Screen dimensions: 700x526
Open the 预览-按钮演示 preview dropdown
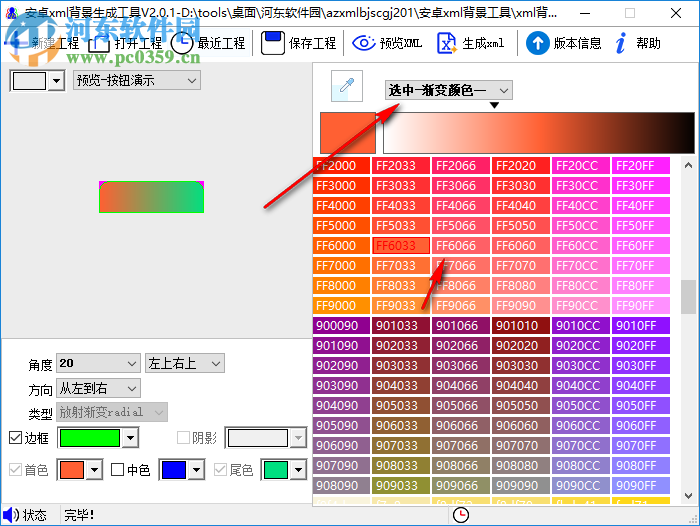[x=137, y=80]
